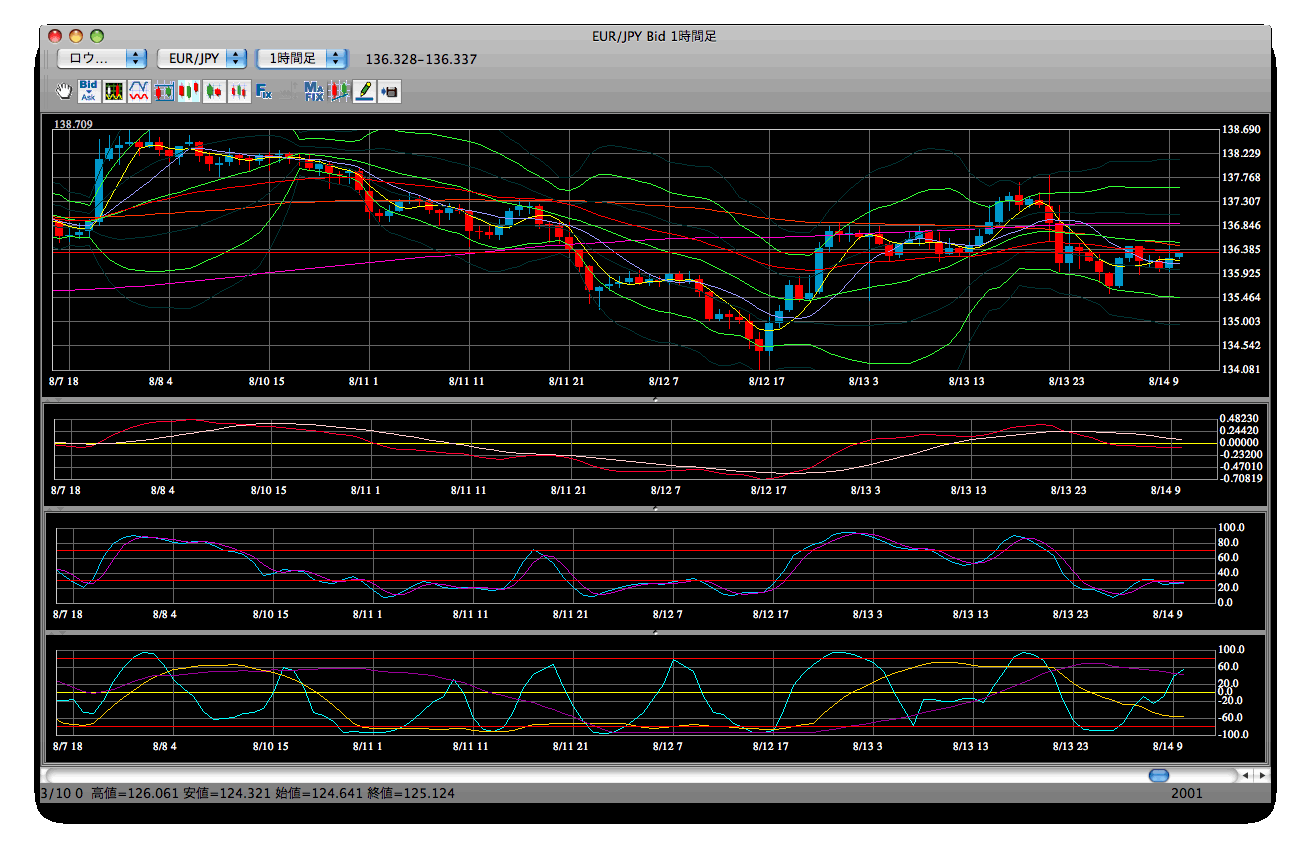Switch to the bar chart style icon

(239, 92)
